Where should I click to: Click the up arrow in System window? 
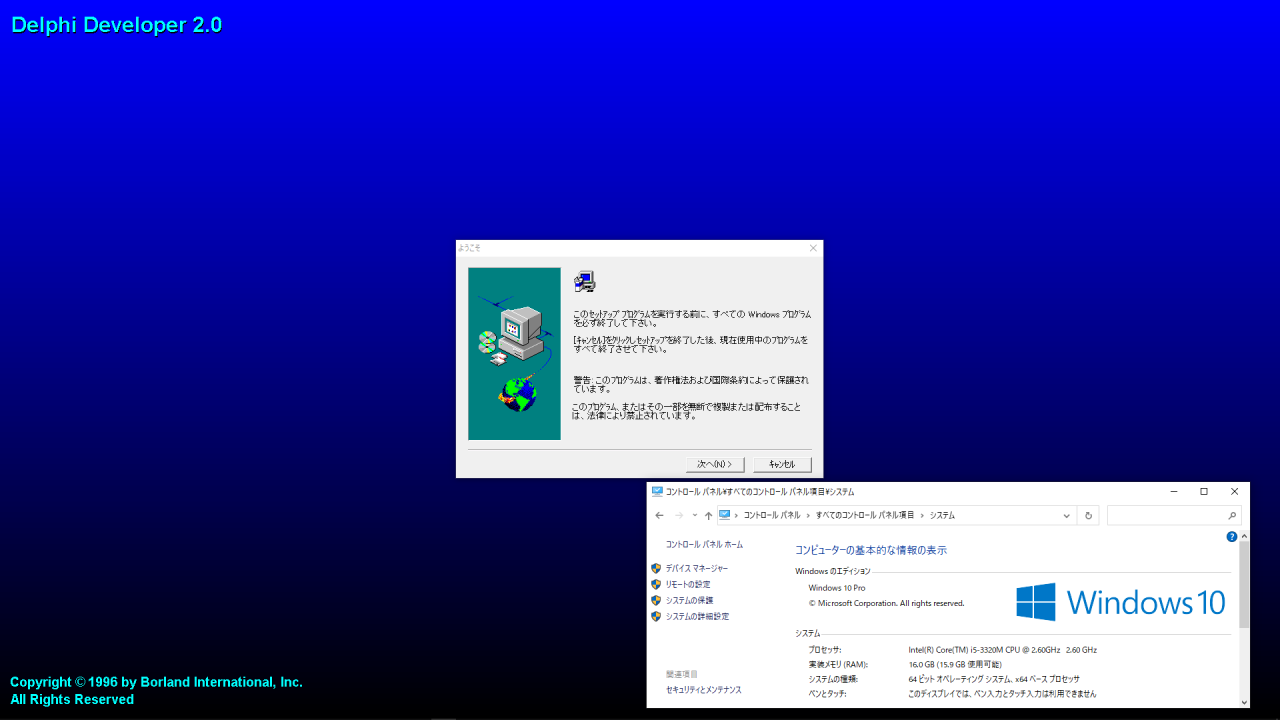click(x=709, y=516)
